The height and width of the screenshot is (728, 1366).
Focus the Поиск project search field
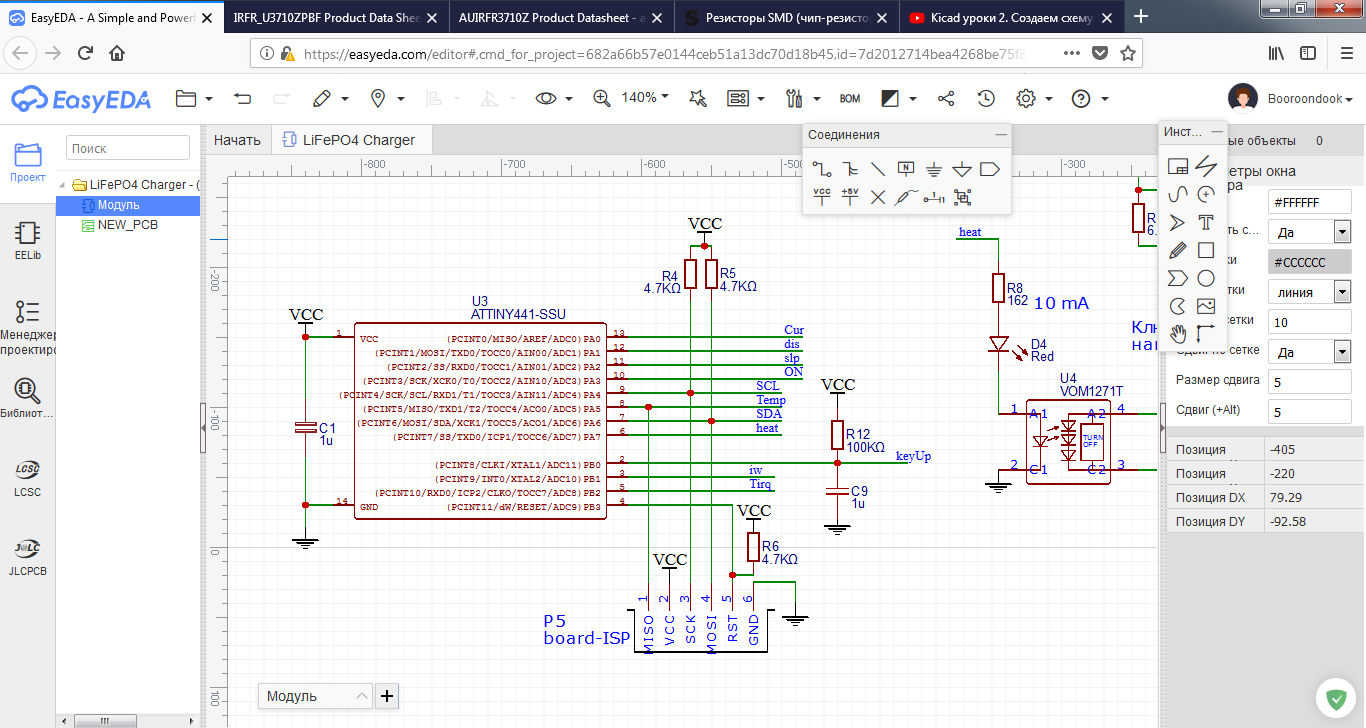pos(128,148)
